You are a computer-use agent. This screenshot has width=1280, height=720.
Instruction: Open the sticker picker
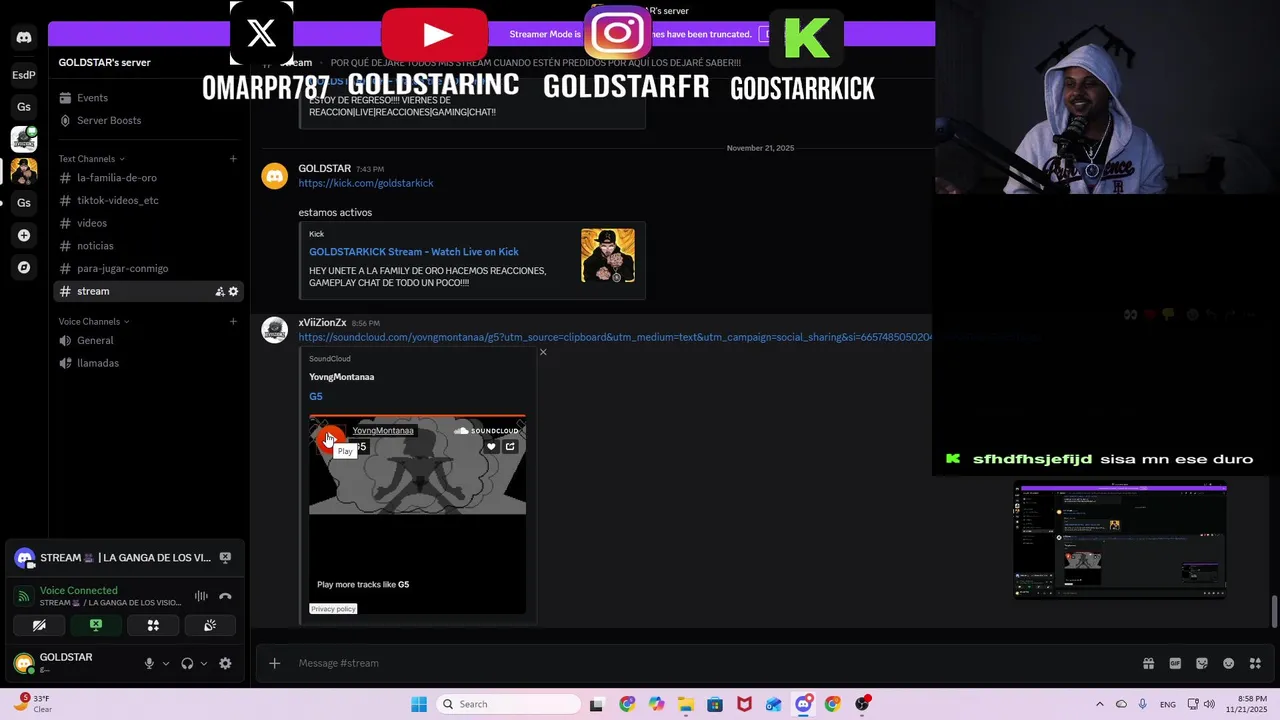(1202, 663)
